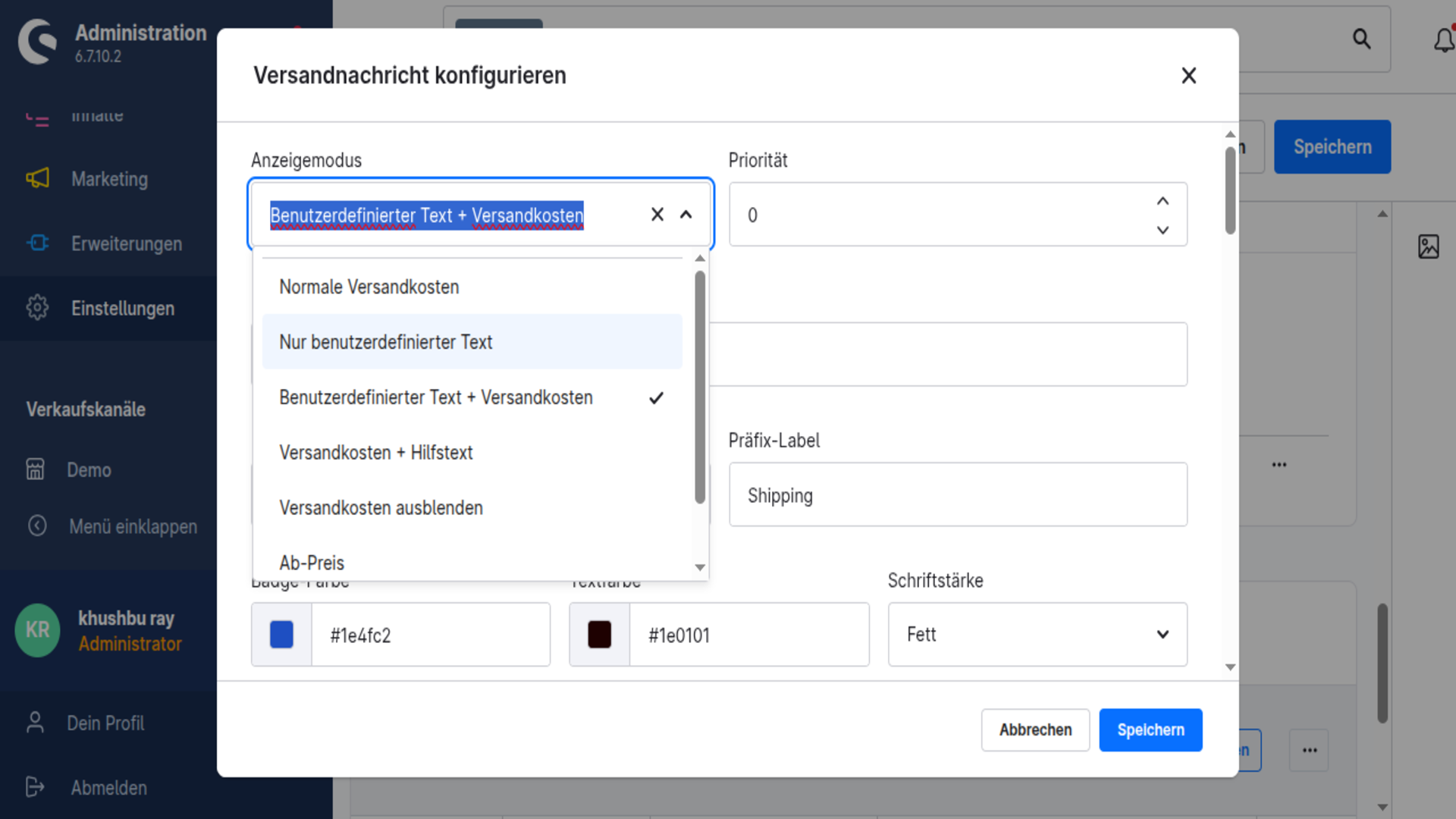Screen dimensions: 1456x819
Task: Click the Demo storefront icon
Action: click(36, 469)
